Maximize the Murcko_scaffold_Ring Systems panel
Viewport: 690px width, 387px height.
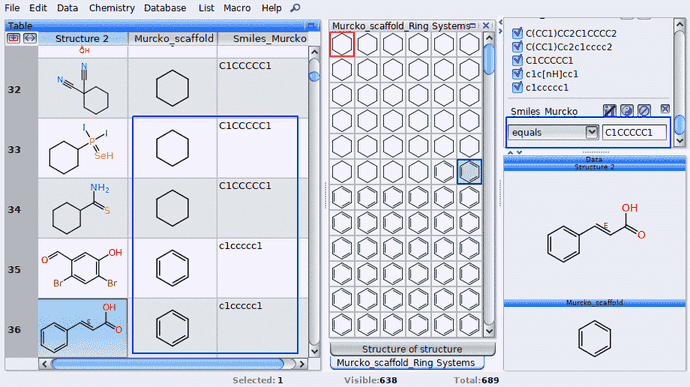(473, 26)
